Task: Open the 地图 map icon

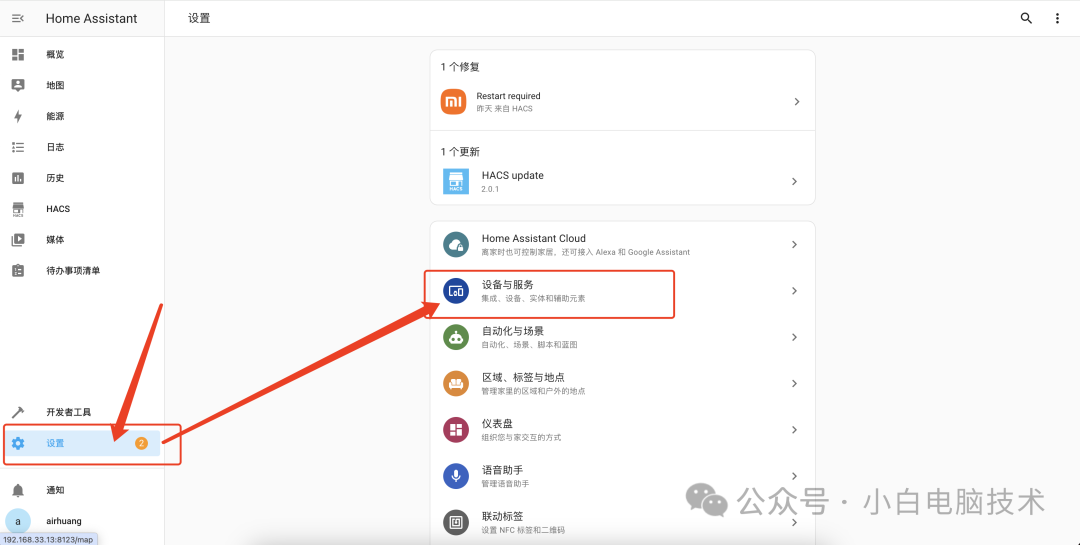Action: (x=18, y=85)
